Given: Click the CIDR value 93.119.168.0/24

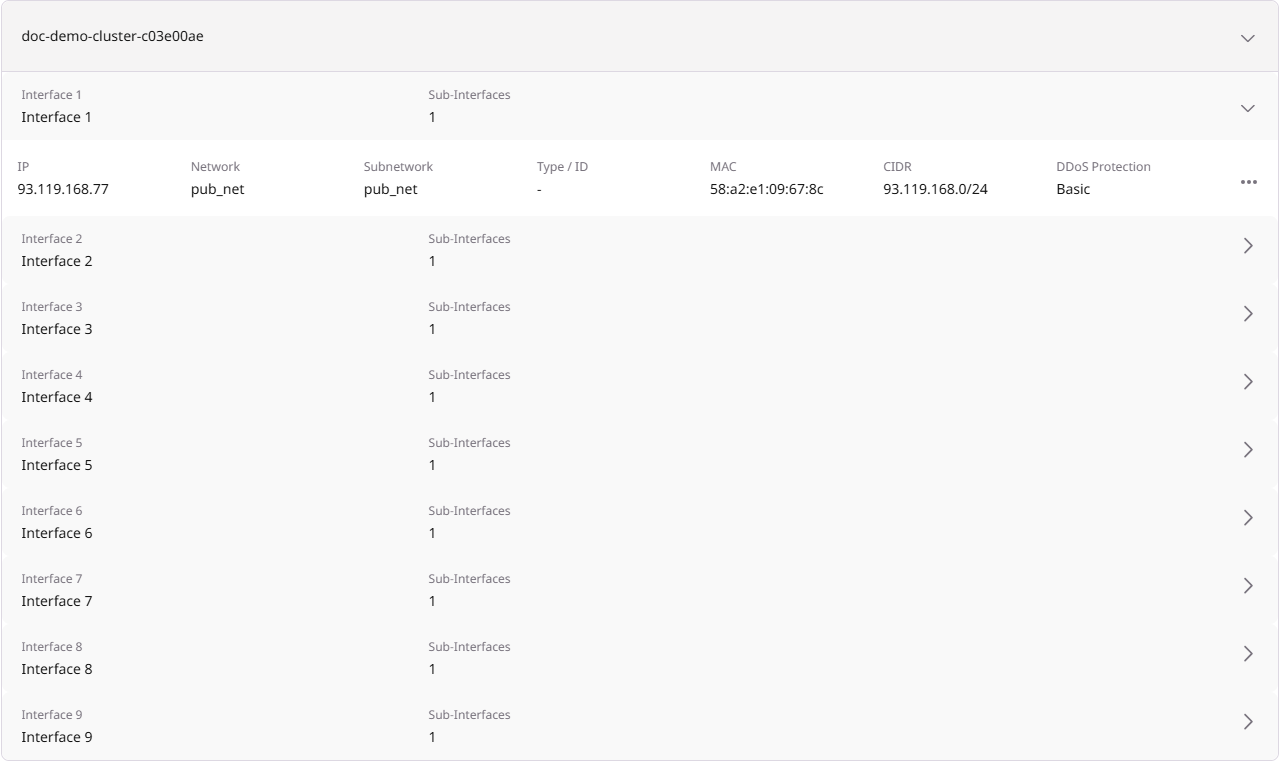Looking at the screenshot, I should 935,189.
